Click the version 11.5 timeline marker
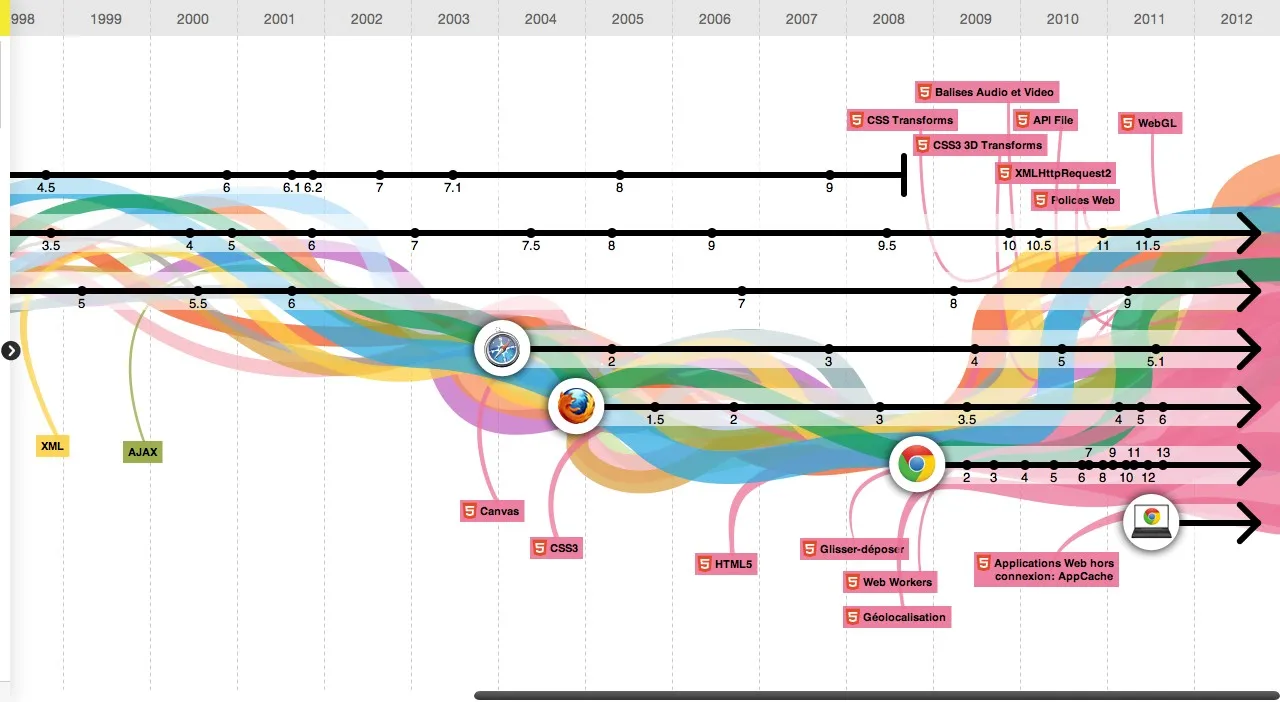The image size is (1280, 702). point(1148,234)
